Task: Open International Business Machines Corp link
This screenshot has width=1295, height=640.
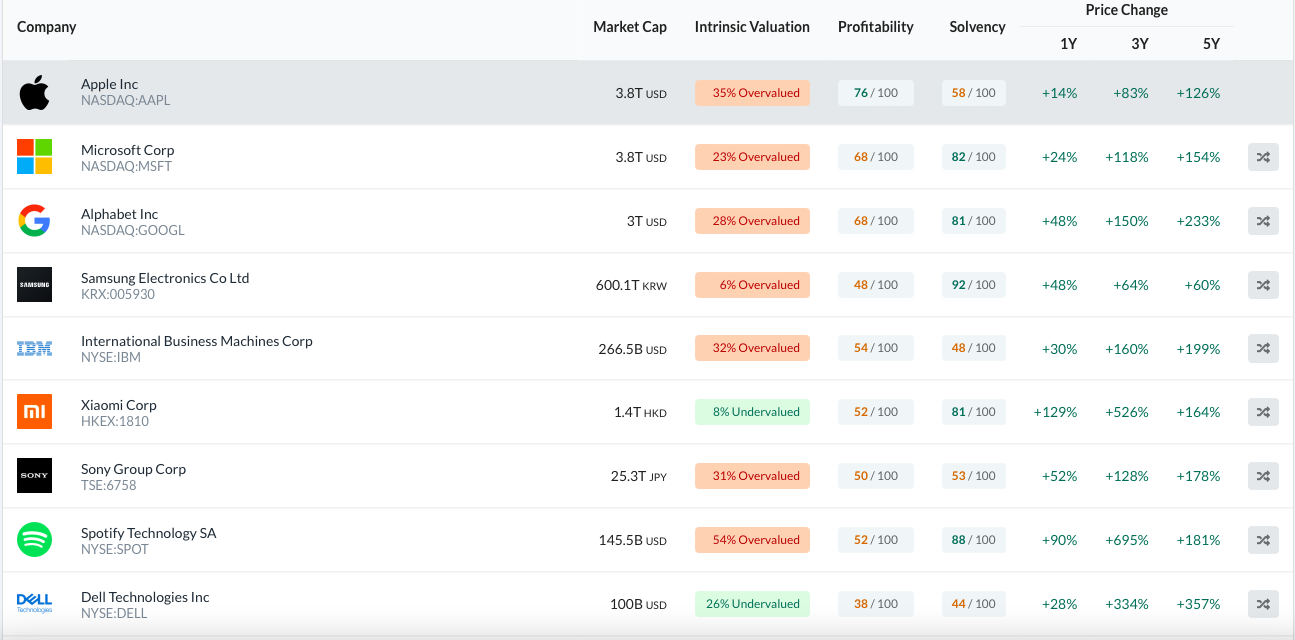Action: pos(196,341)
